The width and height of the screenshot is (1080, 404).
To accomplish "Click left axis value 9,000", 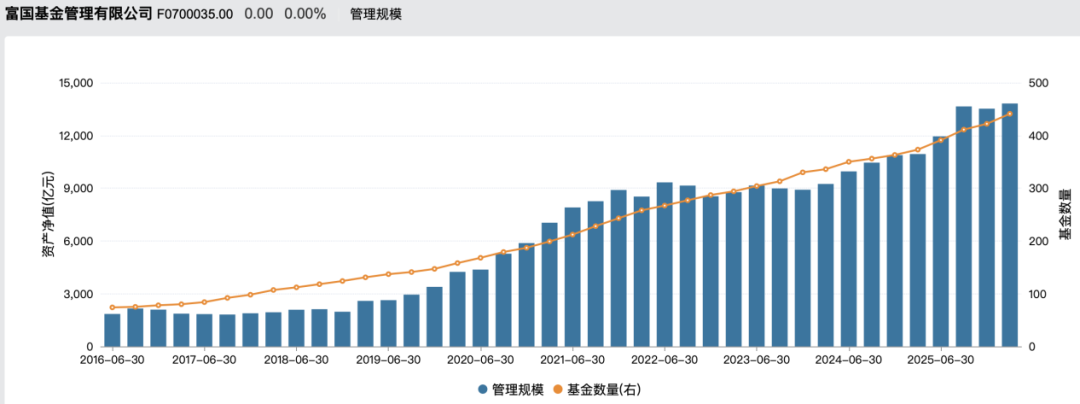I will pyautogui.click(x=80, y=189).
